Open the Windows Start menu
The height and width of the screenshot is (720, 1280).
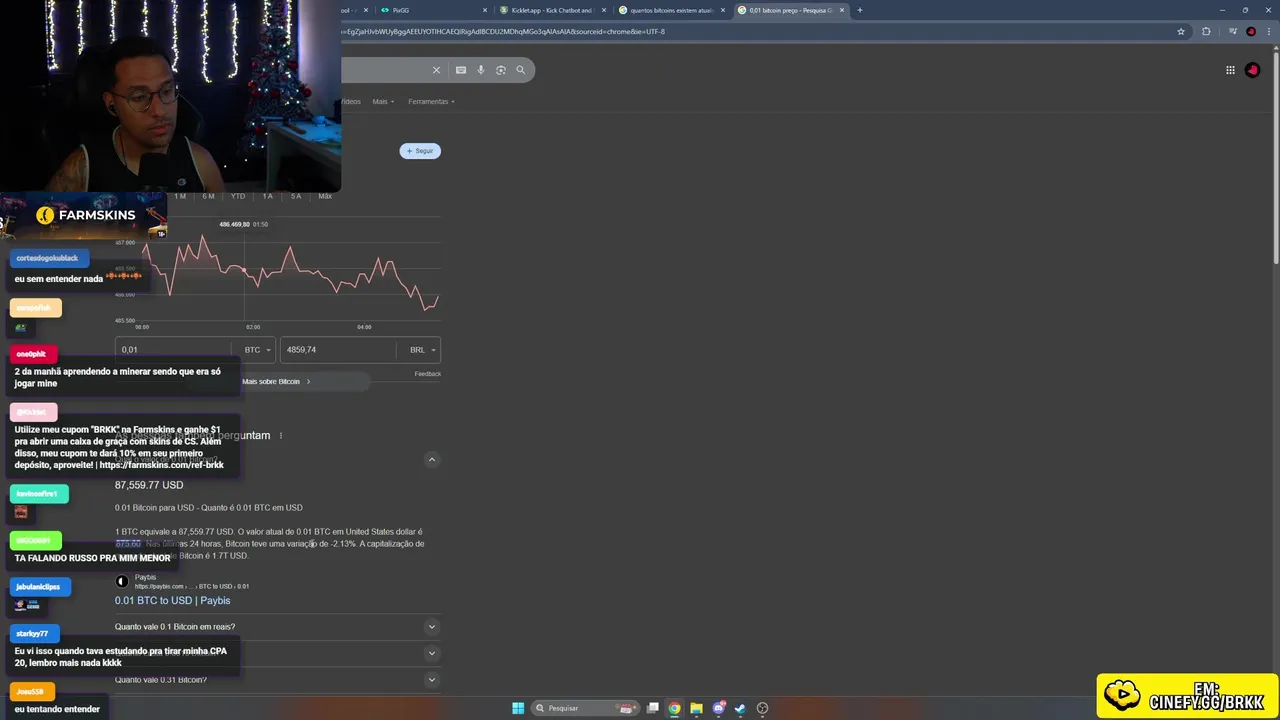tap(518, 708)
